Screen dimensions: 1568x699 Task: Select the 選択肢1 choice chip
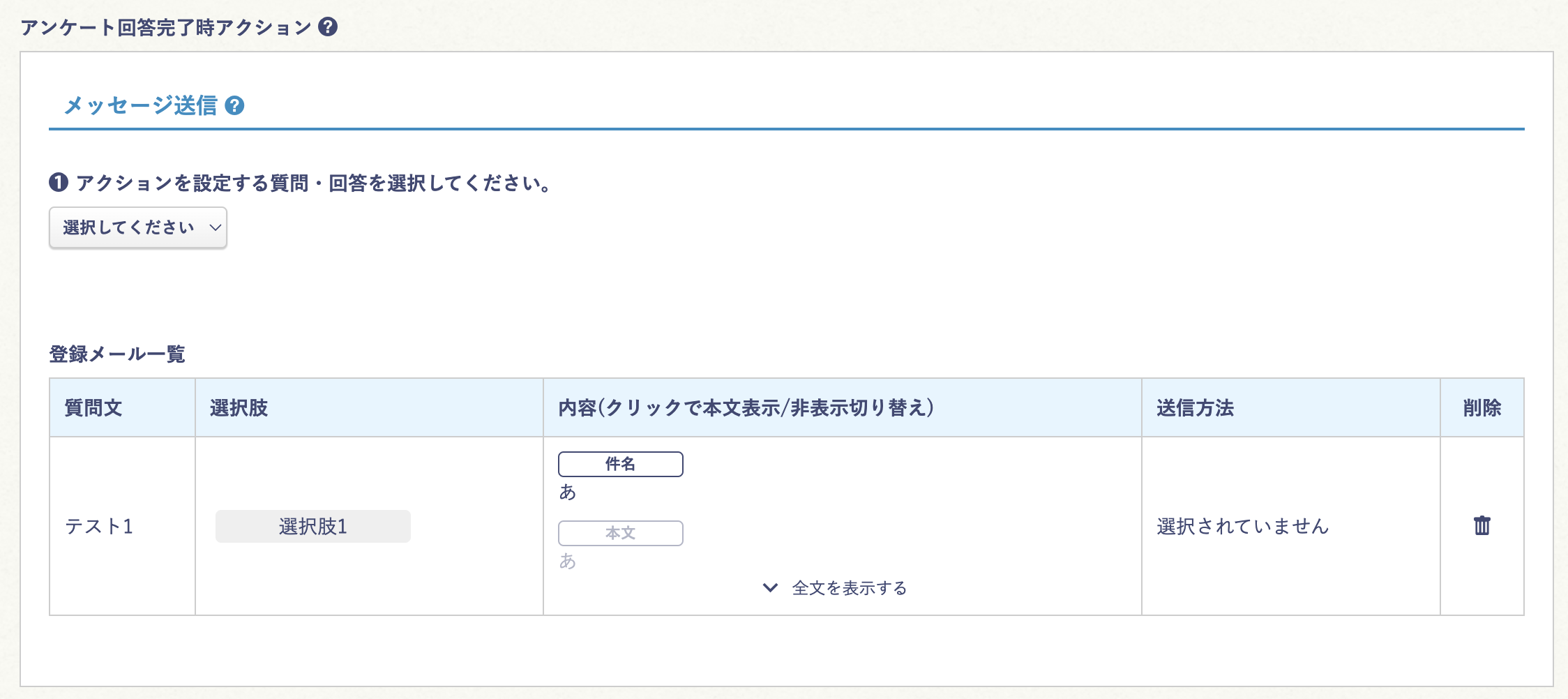point(313,527)
